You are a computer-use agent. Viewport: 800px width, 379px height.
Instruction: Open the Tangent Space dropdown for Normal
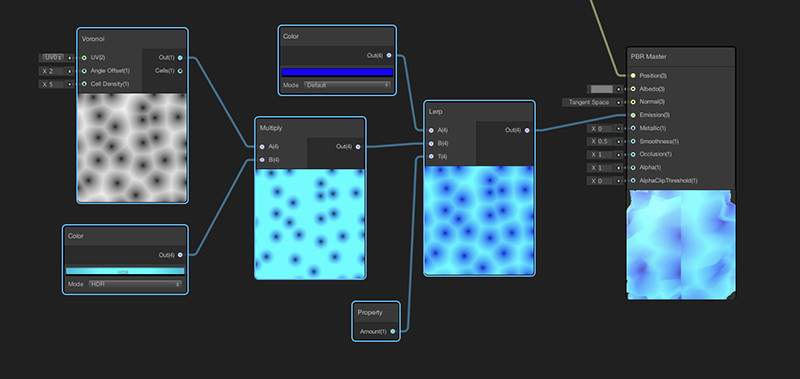[x=589, y=102]
